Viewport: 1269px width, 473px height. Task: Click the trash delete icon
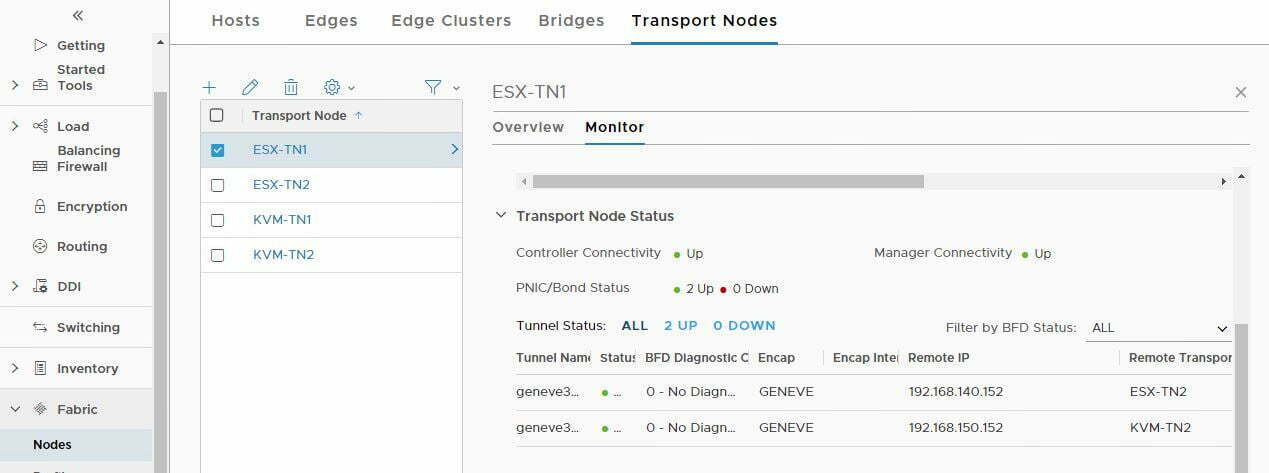coord(290,88)
